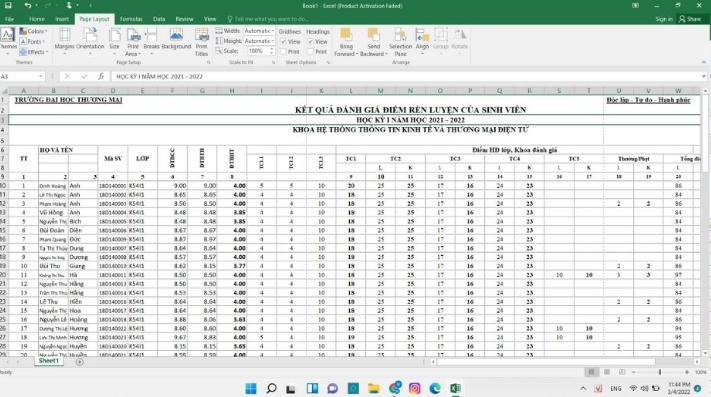
Task: Zoom out with the minus button
Action: tap(633, 372)
